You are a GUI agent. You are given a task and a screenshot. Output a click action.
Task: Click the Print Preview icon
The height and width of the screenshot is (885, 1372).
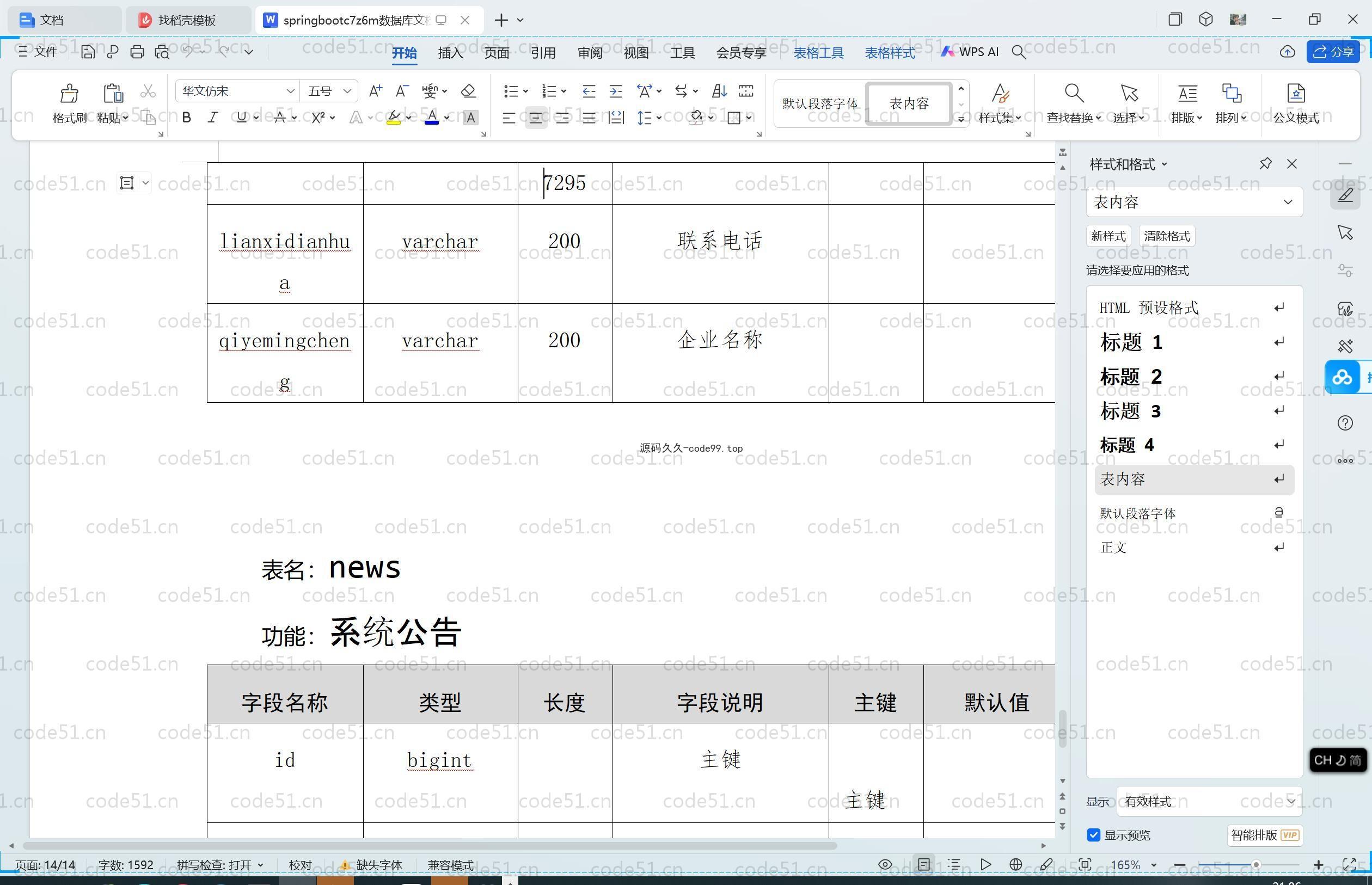click(162, 52)
